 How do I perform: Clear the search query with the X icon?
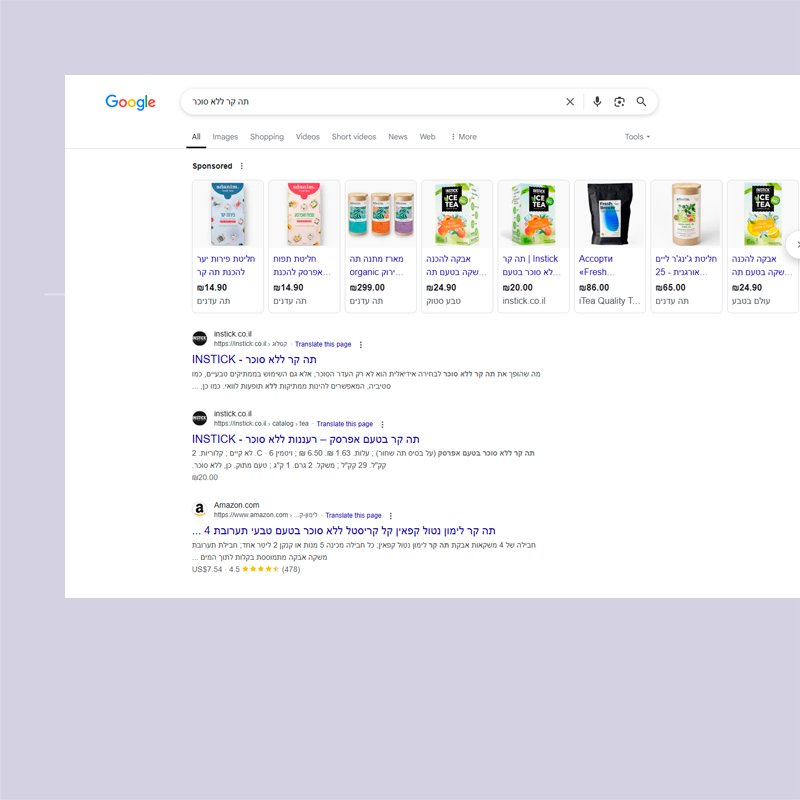click(570, 102)
